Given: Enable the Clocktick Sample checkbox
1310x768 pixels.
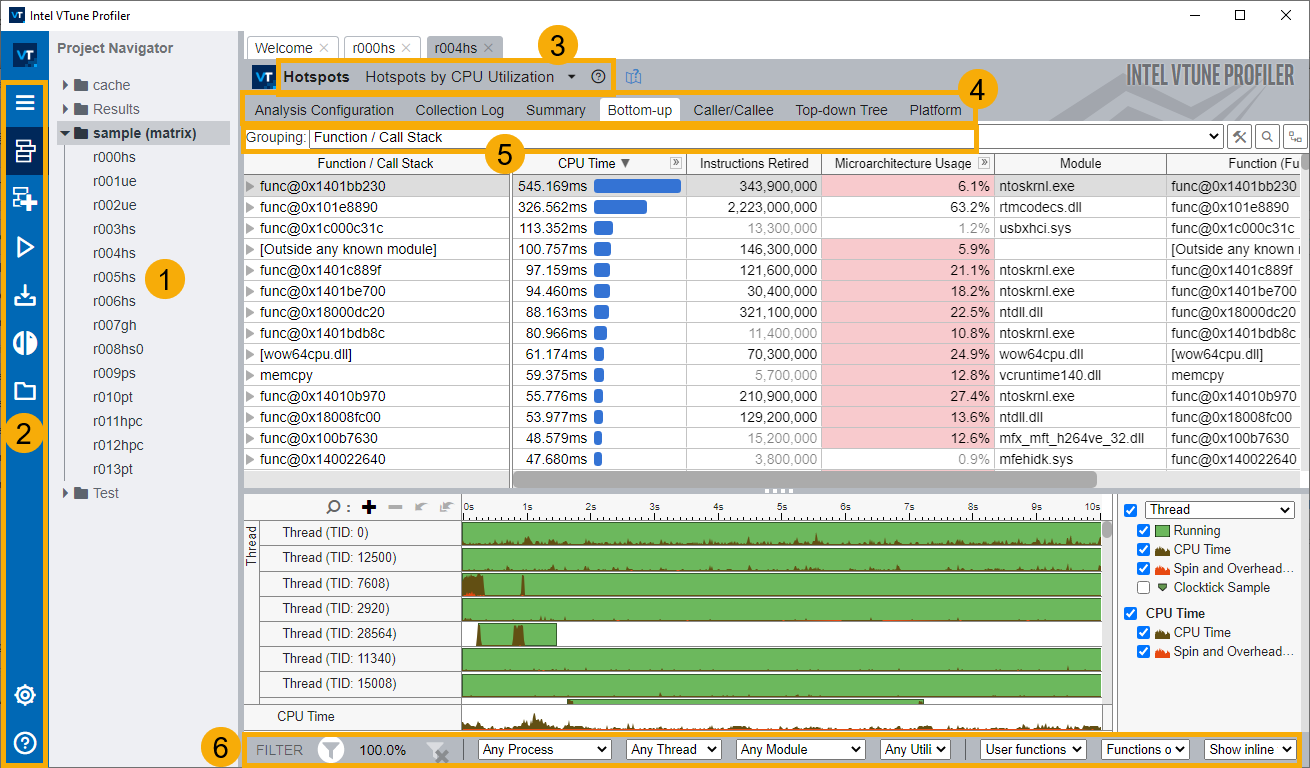Looking at the screenshot, I should pos(1144,588).
